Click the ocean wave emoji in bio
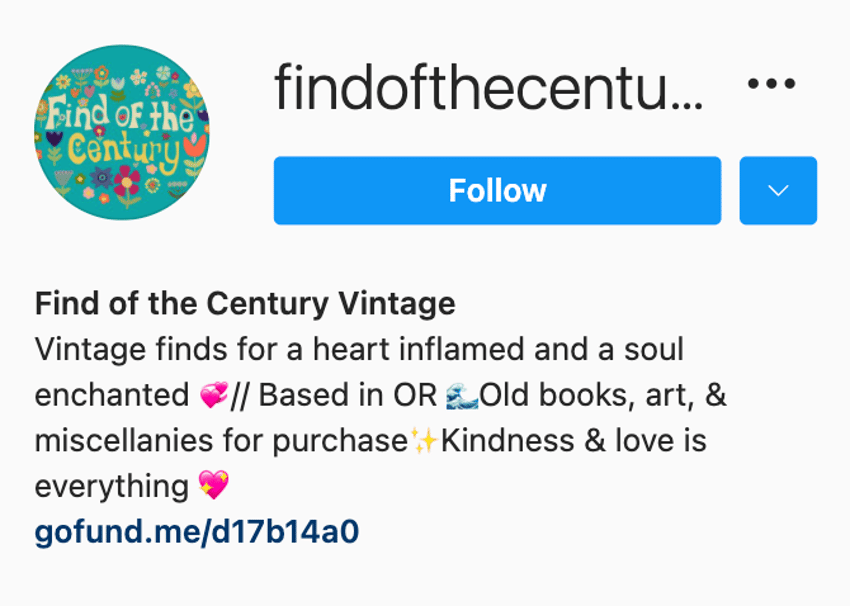Image resolution: width=850 pixels, height=606 pixels. [462, 395]
